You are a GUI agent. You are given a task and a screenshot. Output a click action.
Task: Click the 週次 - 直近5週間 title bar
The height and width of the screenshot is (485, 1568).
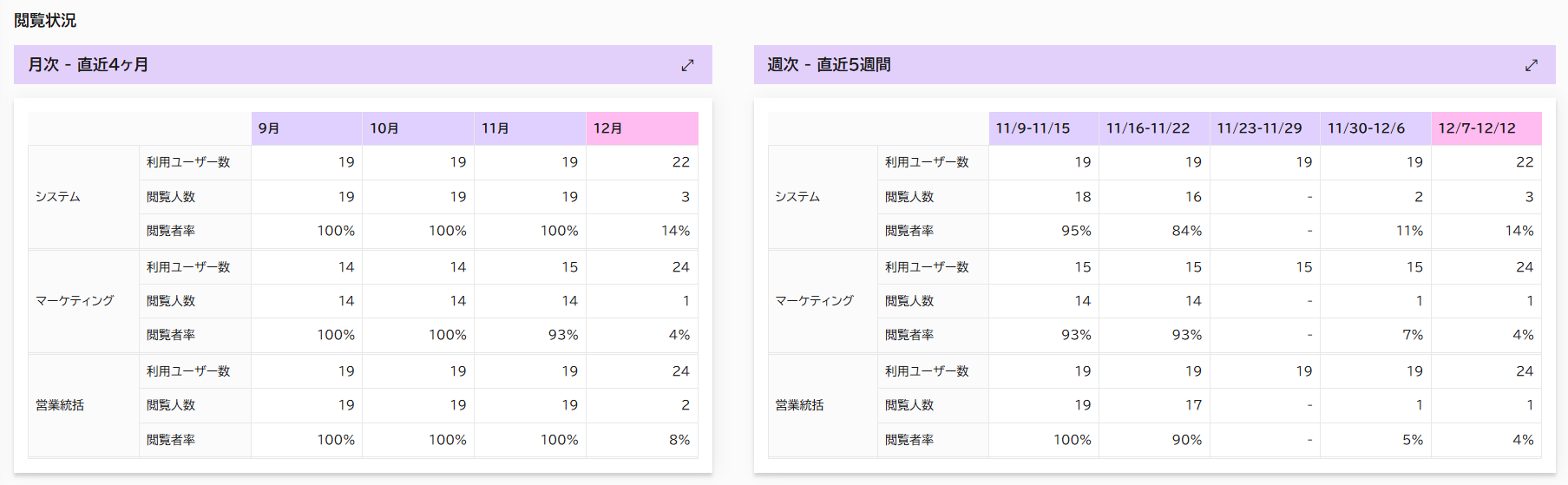click(x=1155, y=65)
